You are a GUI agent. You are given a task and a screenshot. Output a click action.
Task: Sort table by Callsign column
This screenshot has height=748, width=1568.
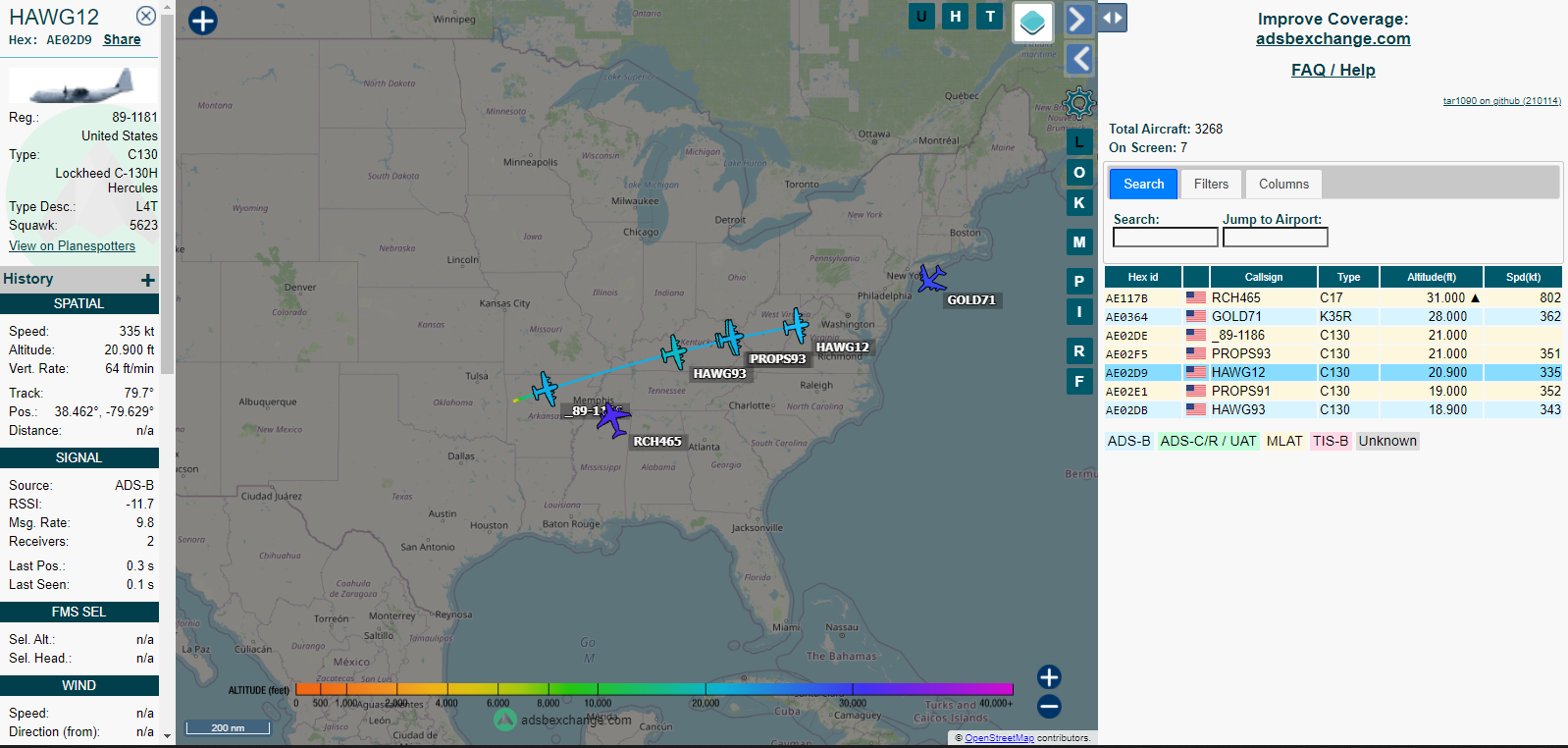[x=1264, y=277]
